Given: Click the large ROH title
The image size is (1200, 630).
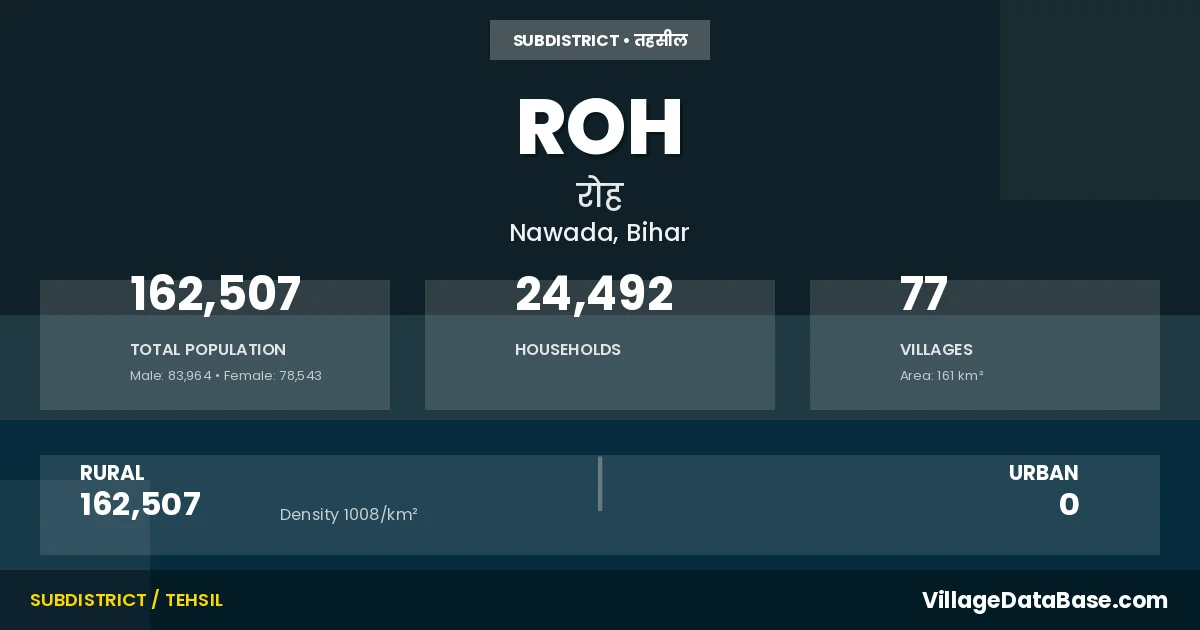Looking at the screenshot, I should (x=600, y=128).
